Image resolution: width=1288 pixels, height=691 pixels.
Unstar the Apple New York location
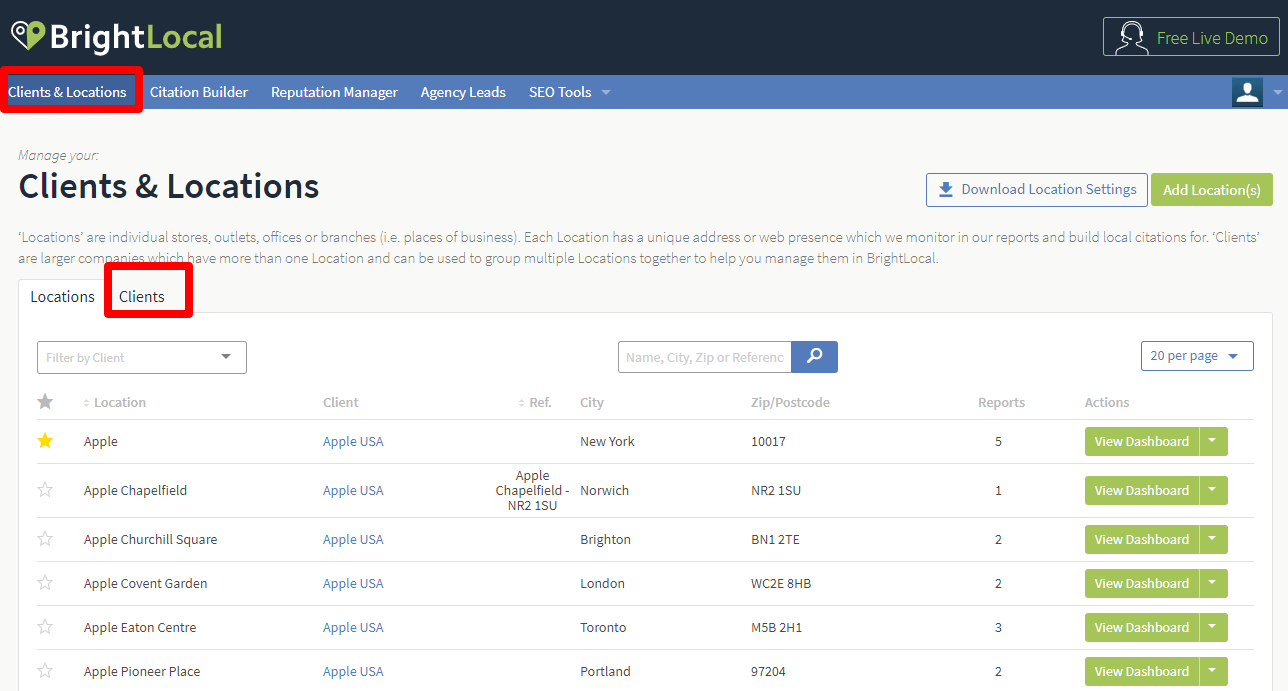point(45,441)
